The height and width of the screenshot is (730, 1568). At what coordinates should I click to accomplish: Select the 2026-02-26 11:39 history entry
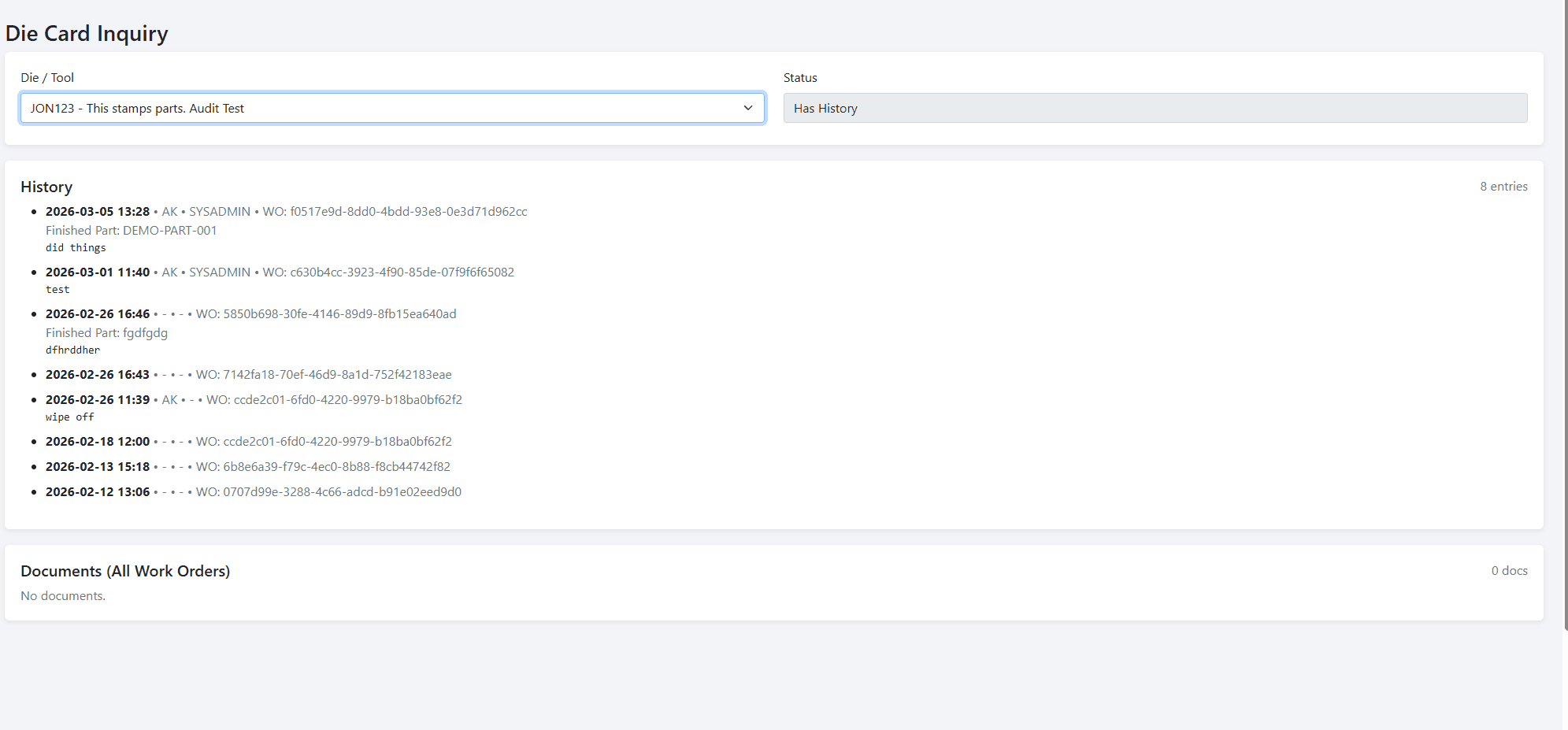point(98,399)
